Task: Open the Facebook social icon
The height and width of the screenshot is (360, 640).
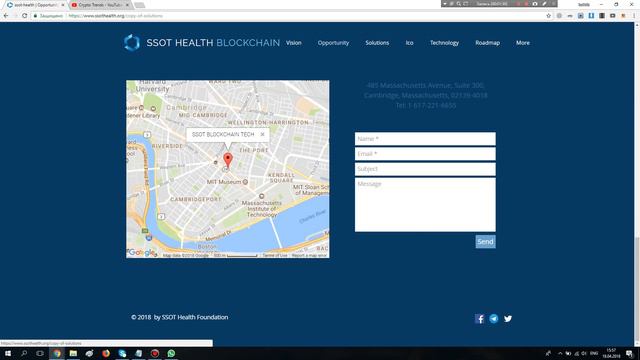Action: tap(480, 319)
